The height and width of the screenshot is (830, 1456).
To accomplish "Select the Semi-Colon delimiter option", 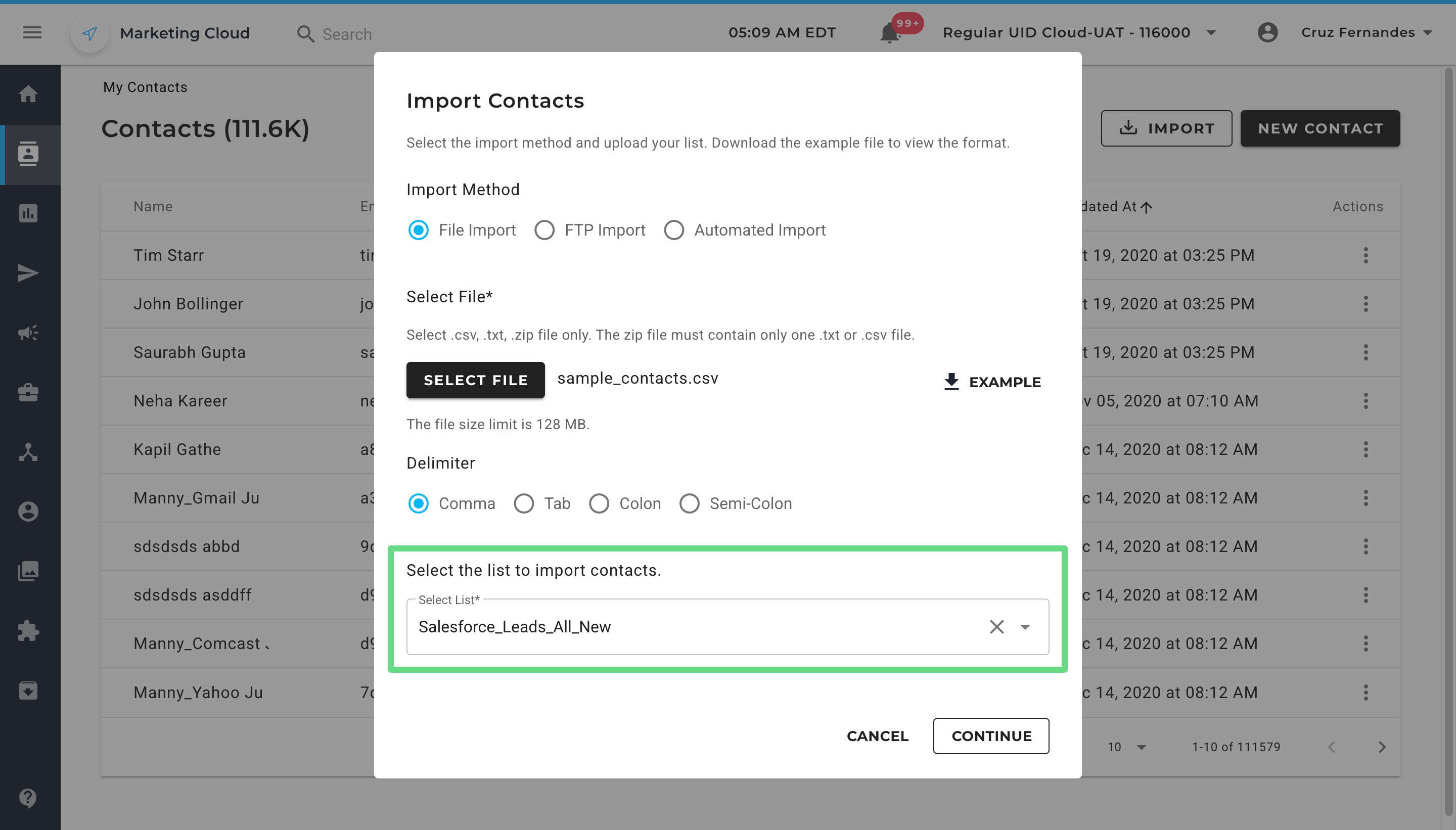I will tap(689, 503).
